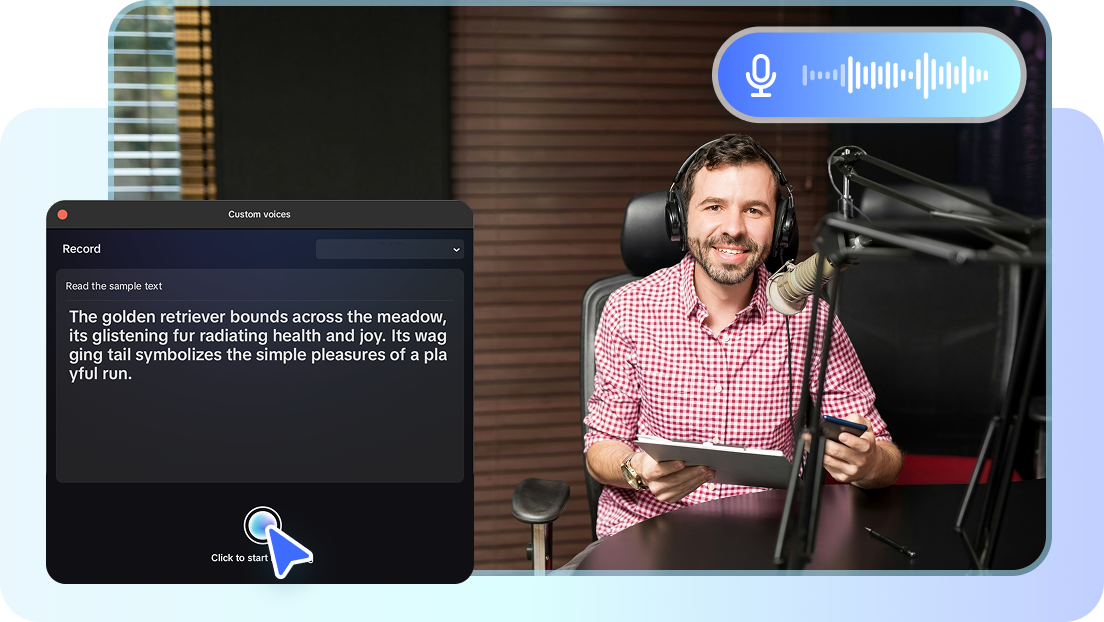Click the red dot on the Custom voices window
This screenshot has width=1104, height=622.
pos(62,213)
